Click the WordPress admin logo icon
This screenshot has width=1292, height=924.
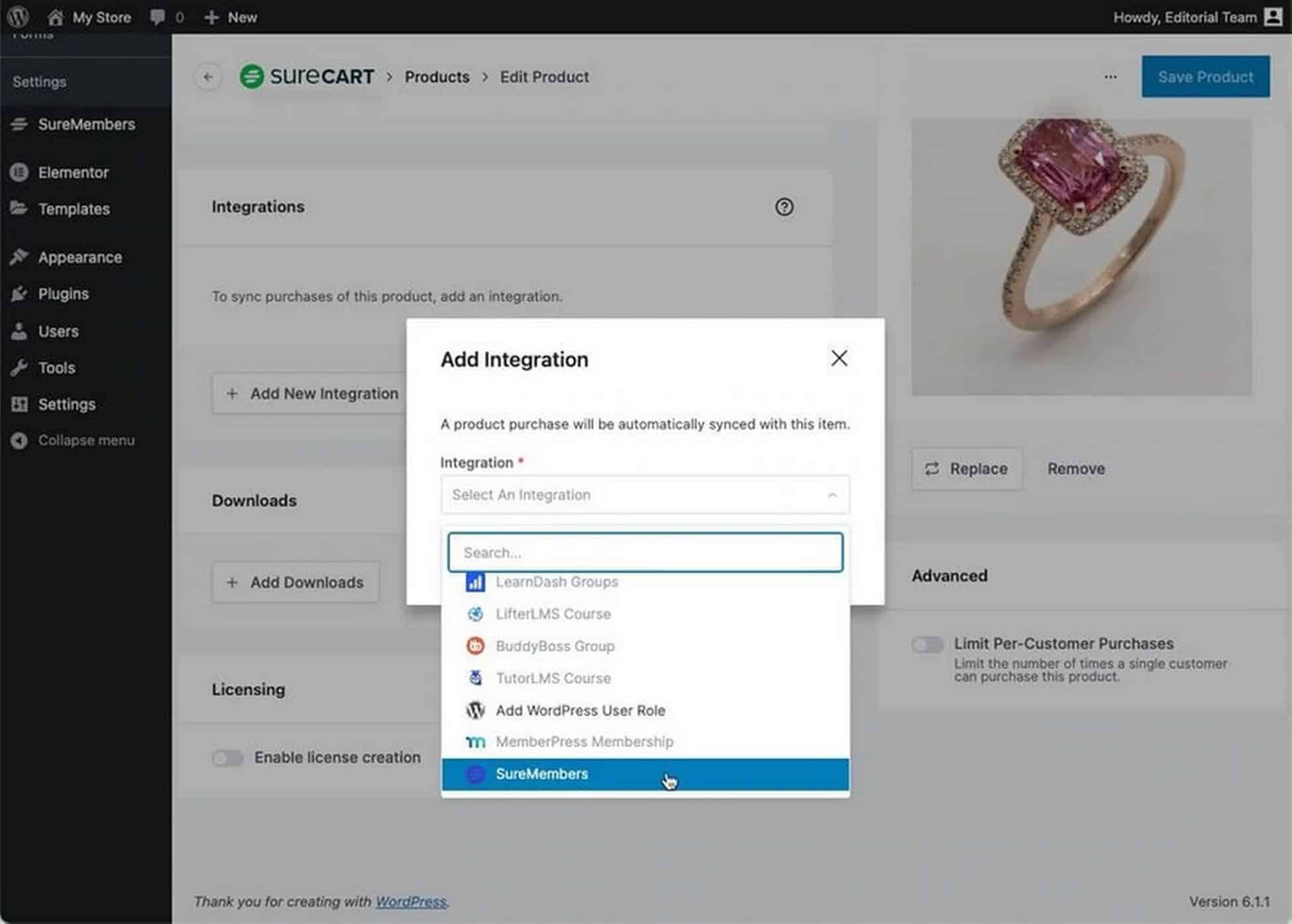(19, 17)
